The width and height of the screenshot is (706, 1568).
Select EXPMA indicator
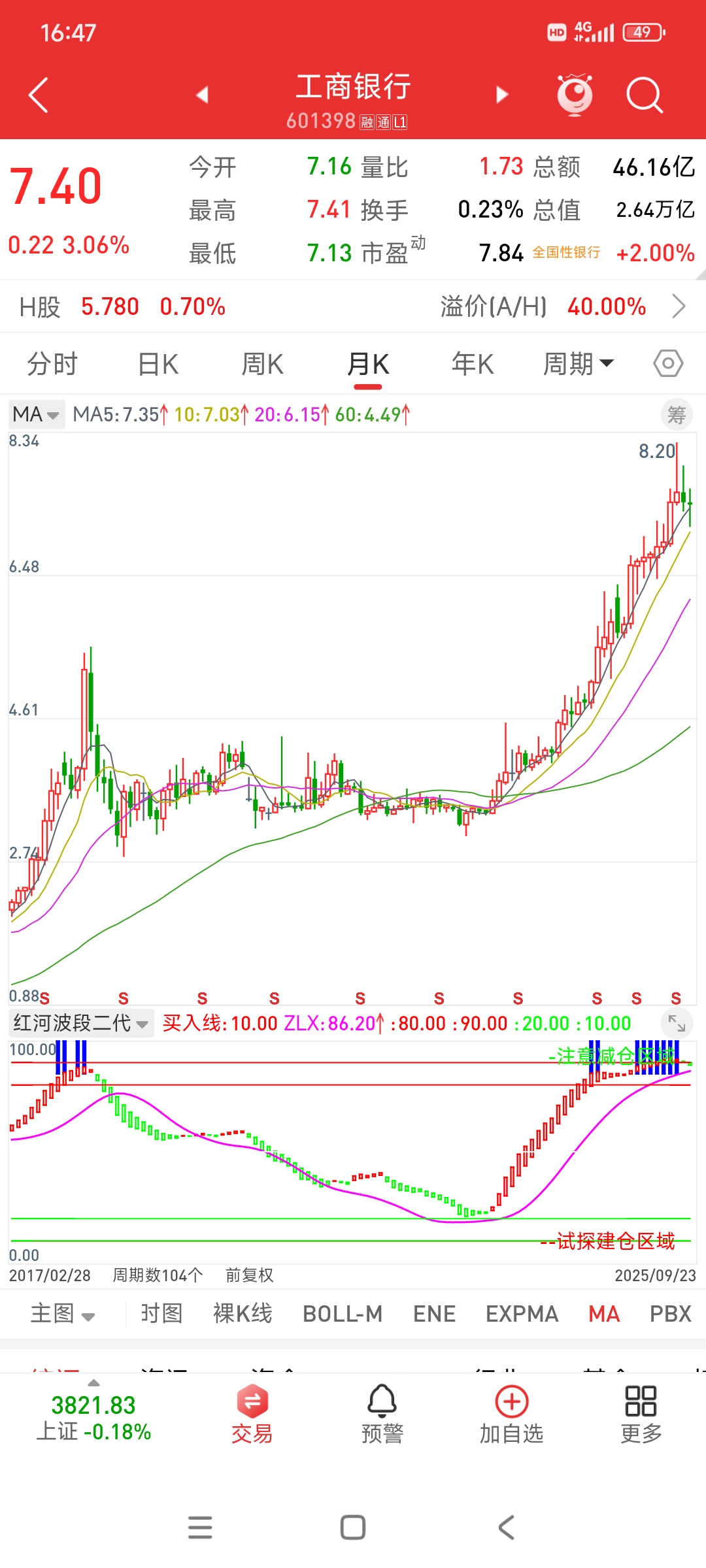[x=522, y=1314]
